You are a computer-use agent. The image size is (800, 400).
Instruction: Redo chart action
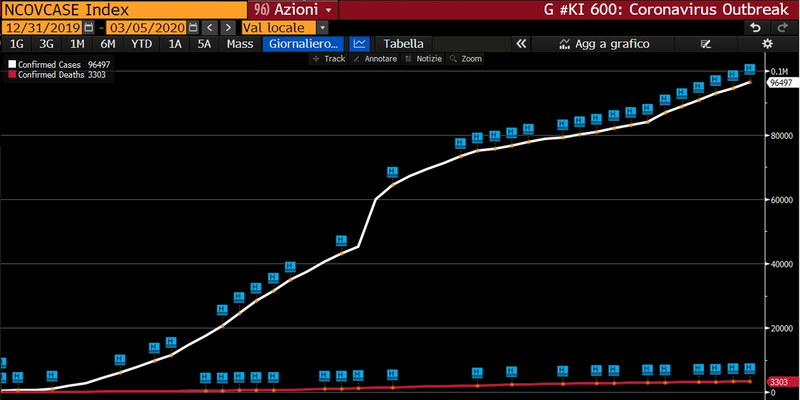click(783, 28)
